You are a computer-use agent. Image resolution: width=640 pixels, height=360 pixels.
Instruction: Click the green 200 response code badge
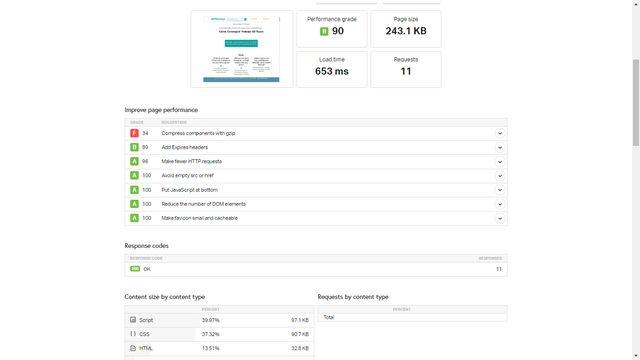pos(135,269)
